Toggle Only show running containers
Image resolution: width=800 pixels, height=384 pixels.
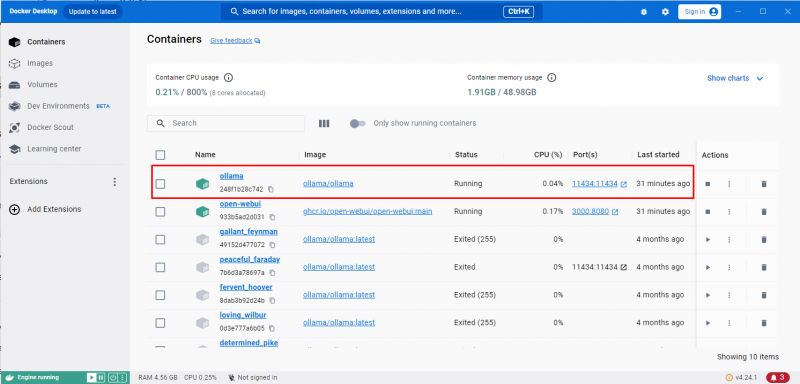358,123
